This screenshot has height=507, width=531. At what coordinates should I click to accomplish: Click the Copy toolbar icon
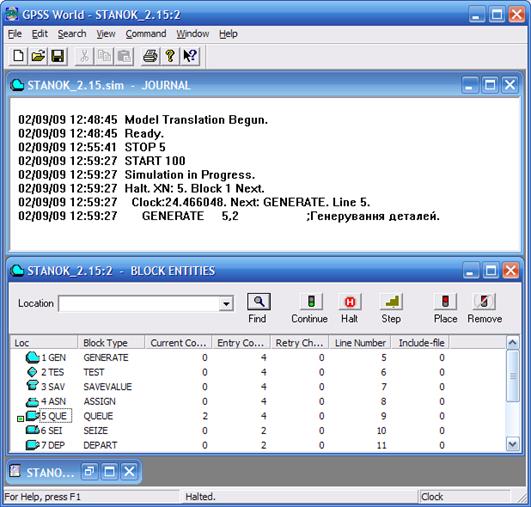pos(104,56)
